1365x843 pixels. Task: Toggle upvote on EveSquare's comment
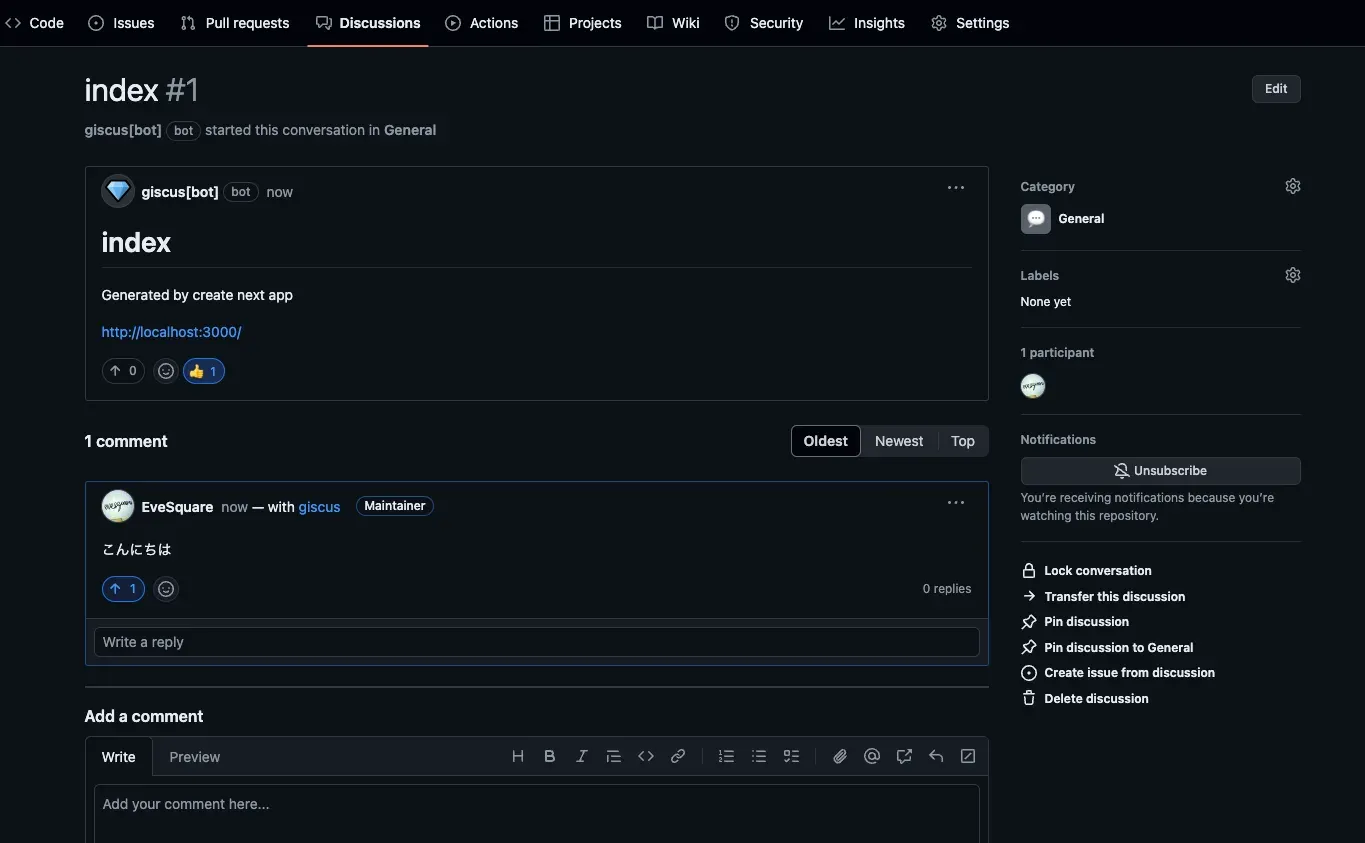tap(123, 589)
